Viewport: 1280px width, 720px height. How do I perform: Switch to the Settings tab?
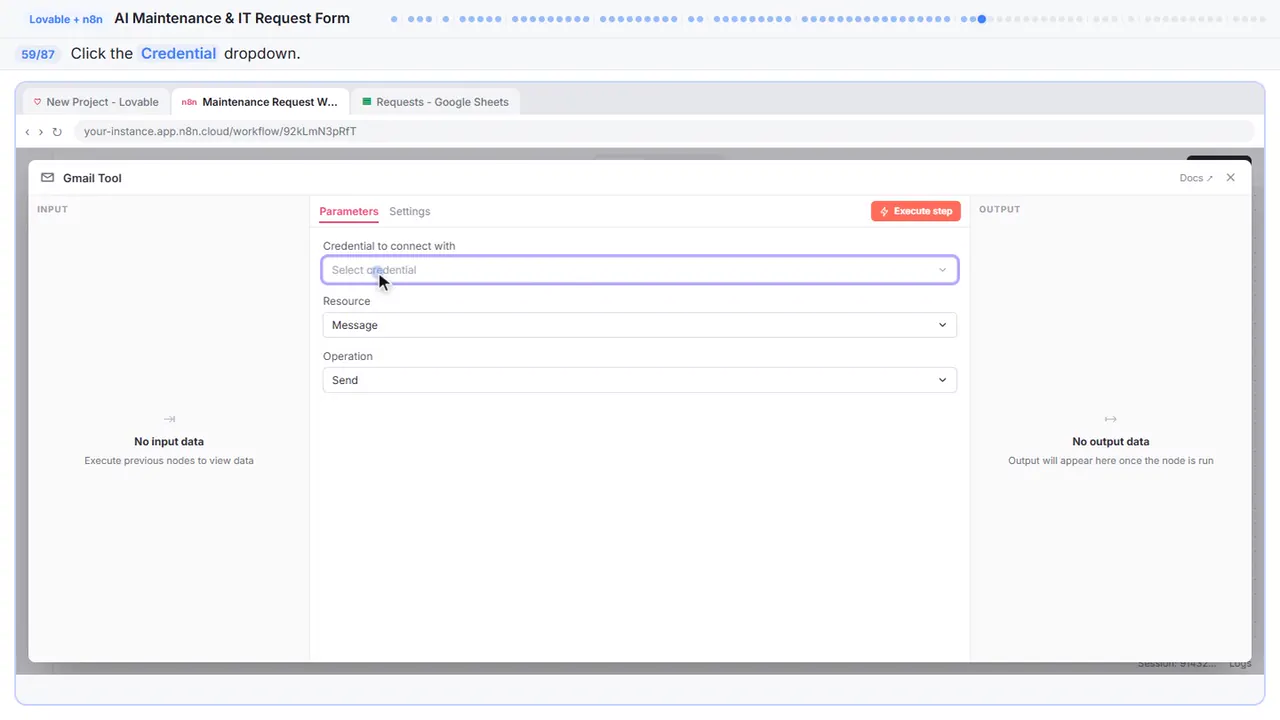(x=410, y=211)
